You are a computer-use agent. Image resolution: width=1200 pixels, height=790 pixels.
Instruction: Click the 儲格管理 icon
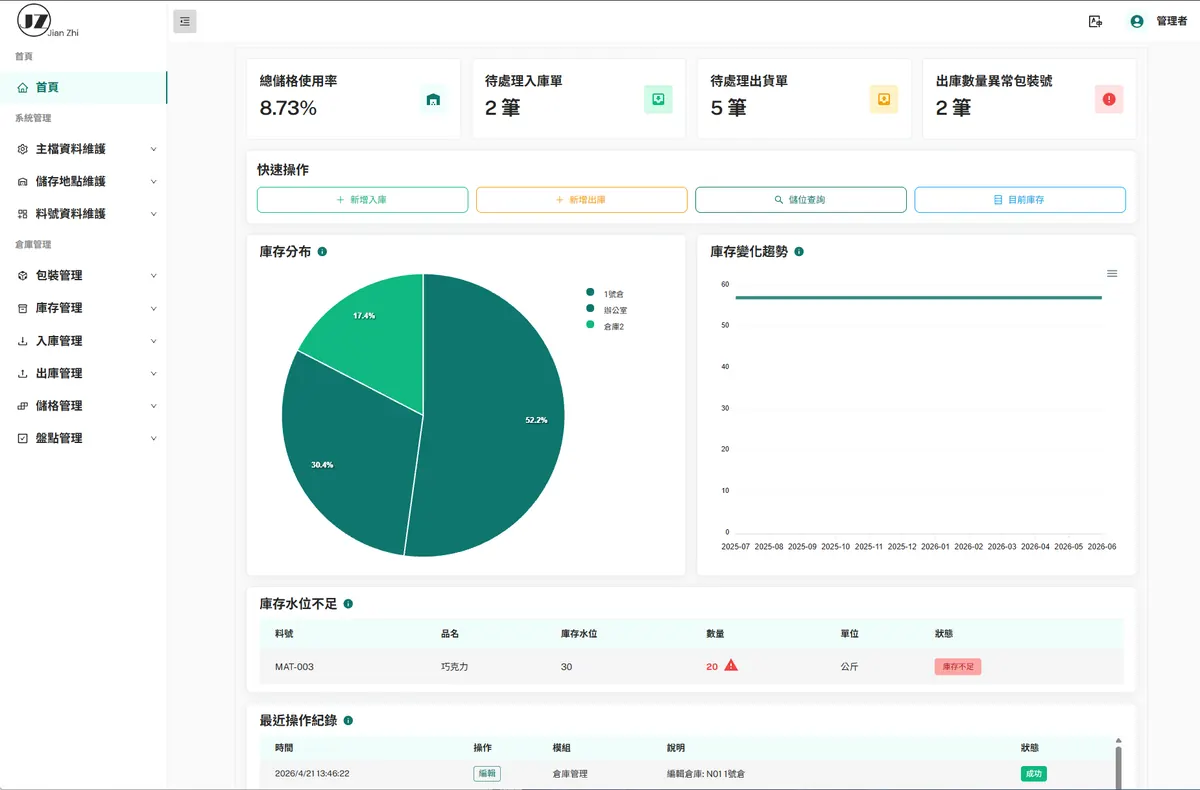(23, 406)
